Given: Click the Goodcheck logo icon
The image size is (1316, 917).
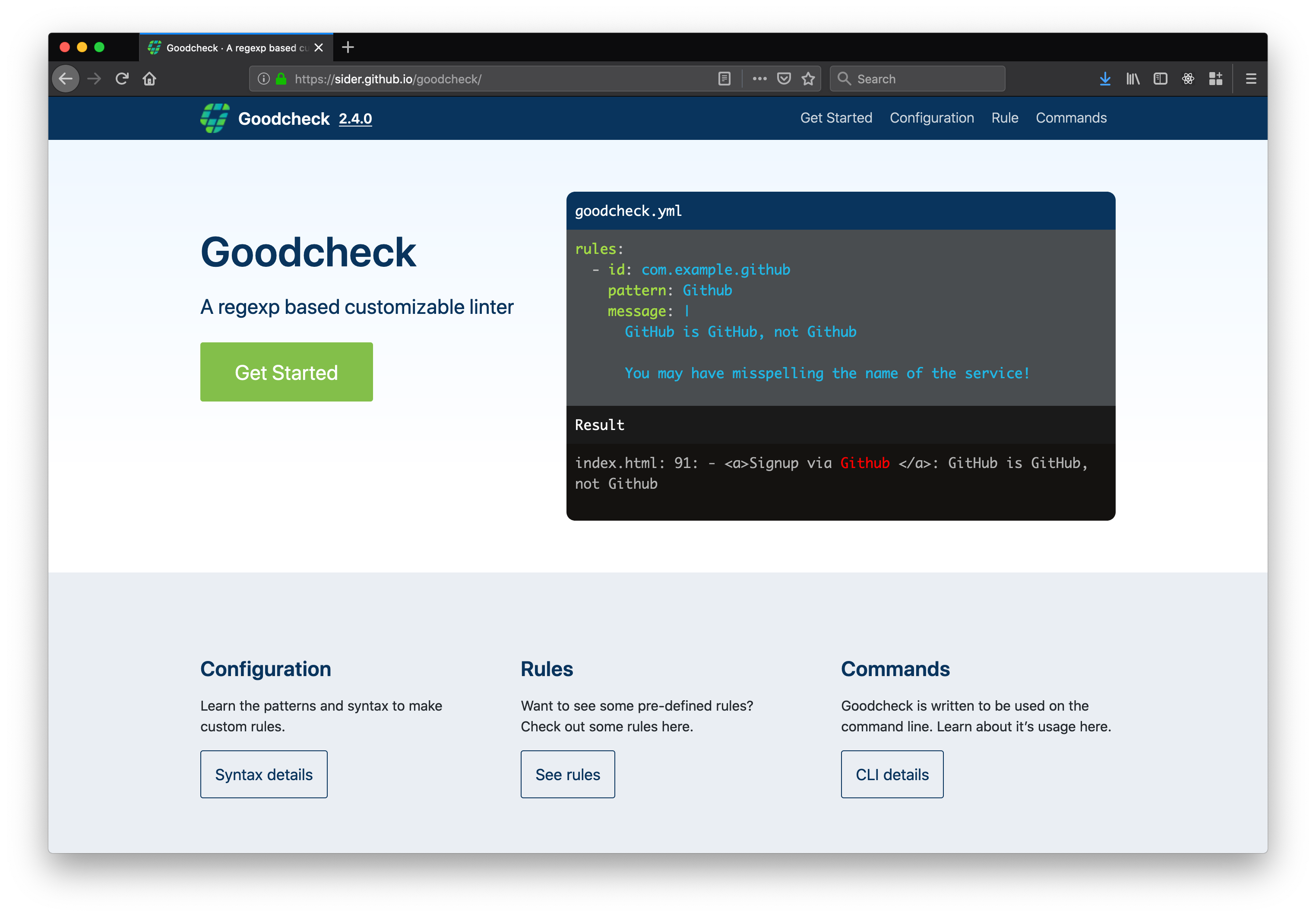Looking at the screenshot, I should point(215,119).
